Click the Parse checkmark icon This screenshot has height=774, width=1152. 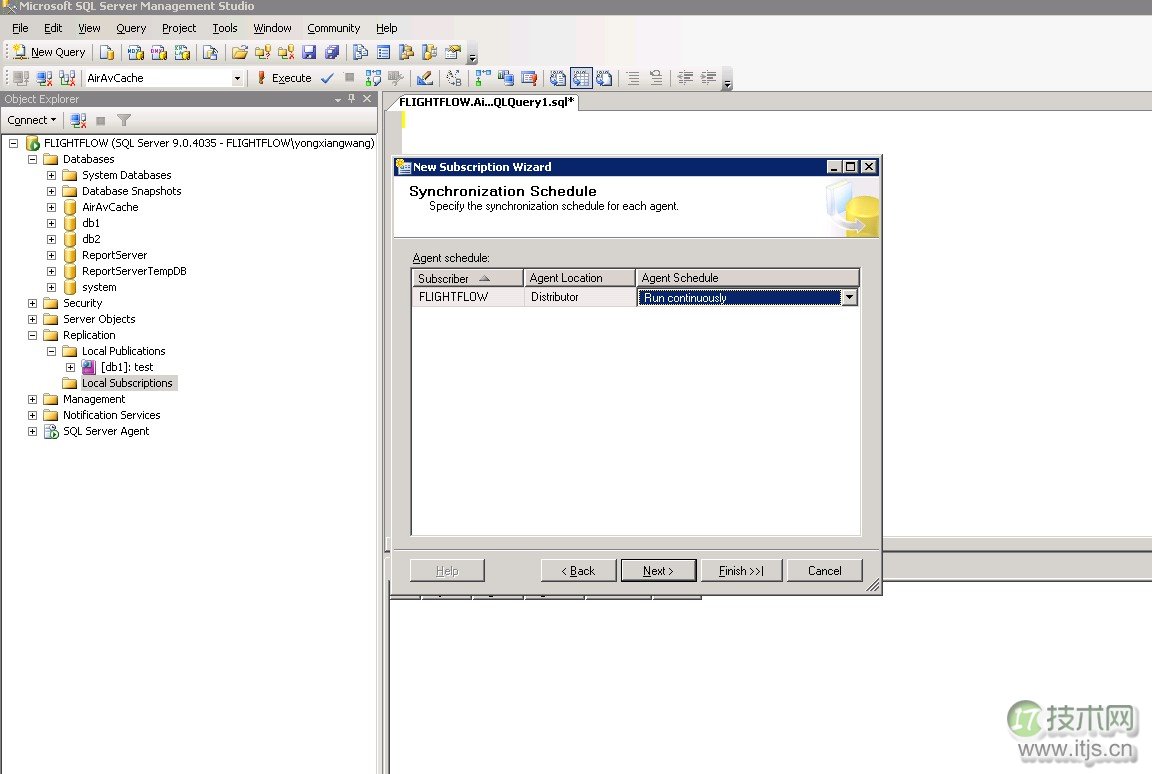click(328, 78)
